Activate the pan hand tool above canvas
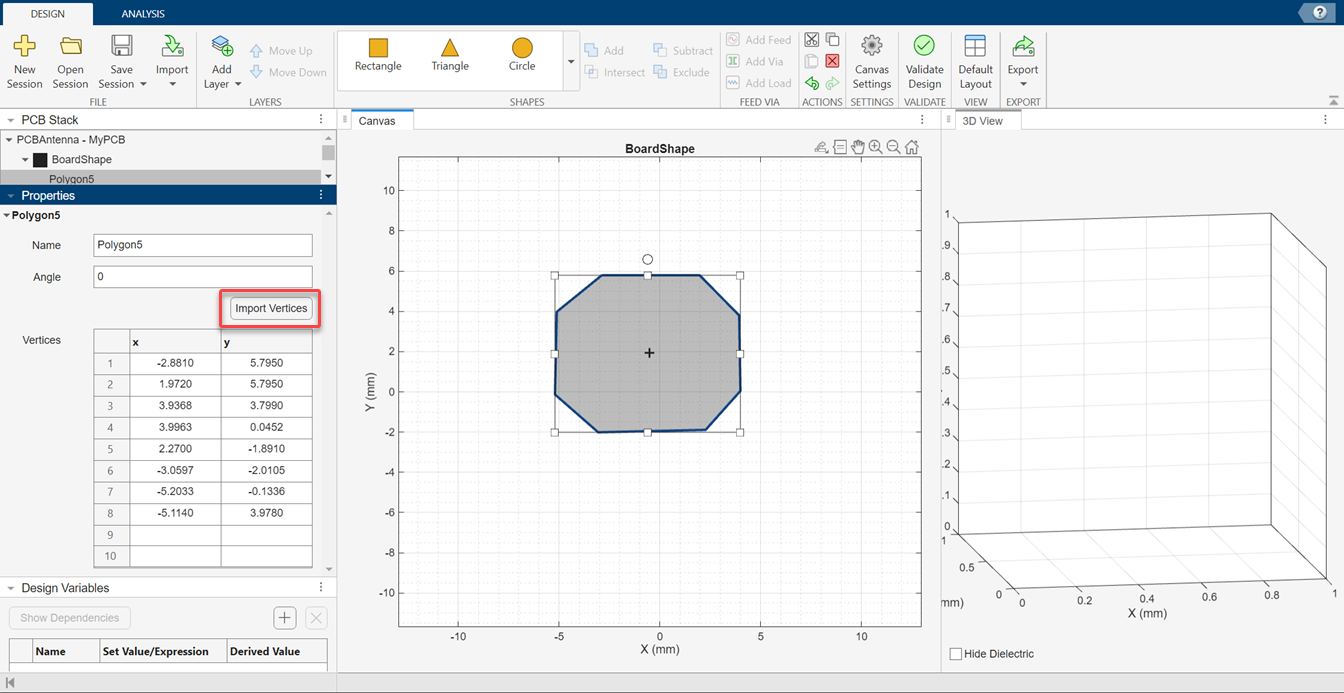 click(x=857, y=146)
